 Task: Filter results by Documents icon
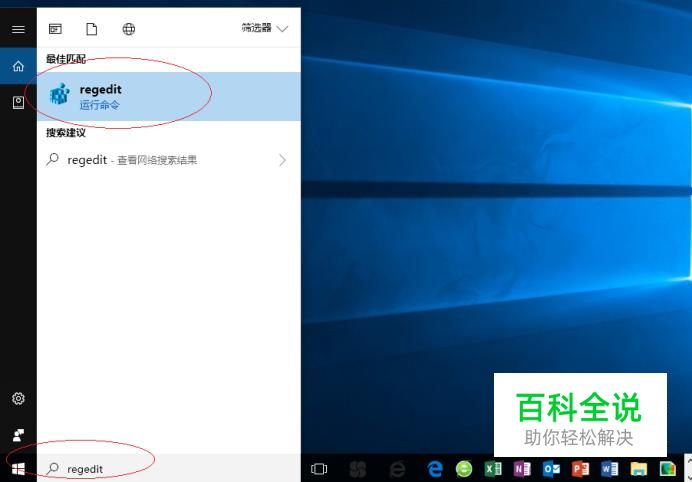pyautogui.click(x=91, y=29)
